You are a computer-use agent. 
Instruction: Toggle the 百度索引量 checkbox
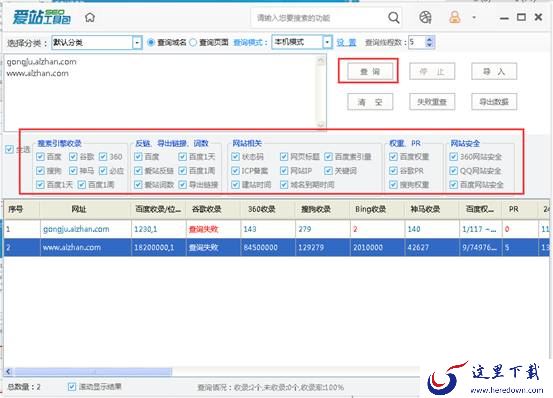click(x=328, y=157)
